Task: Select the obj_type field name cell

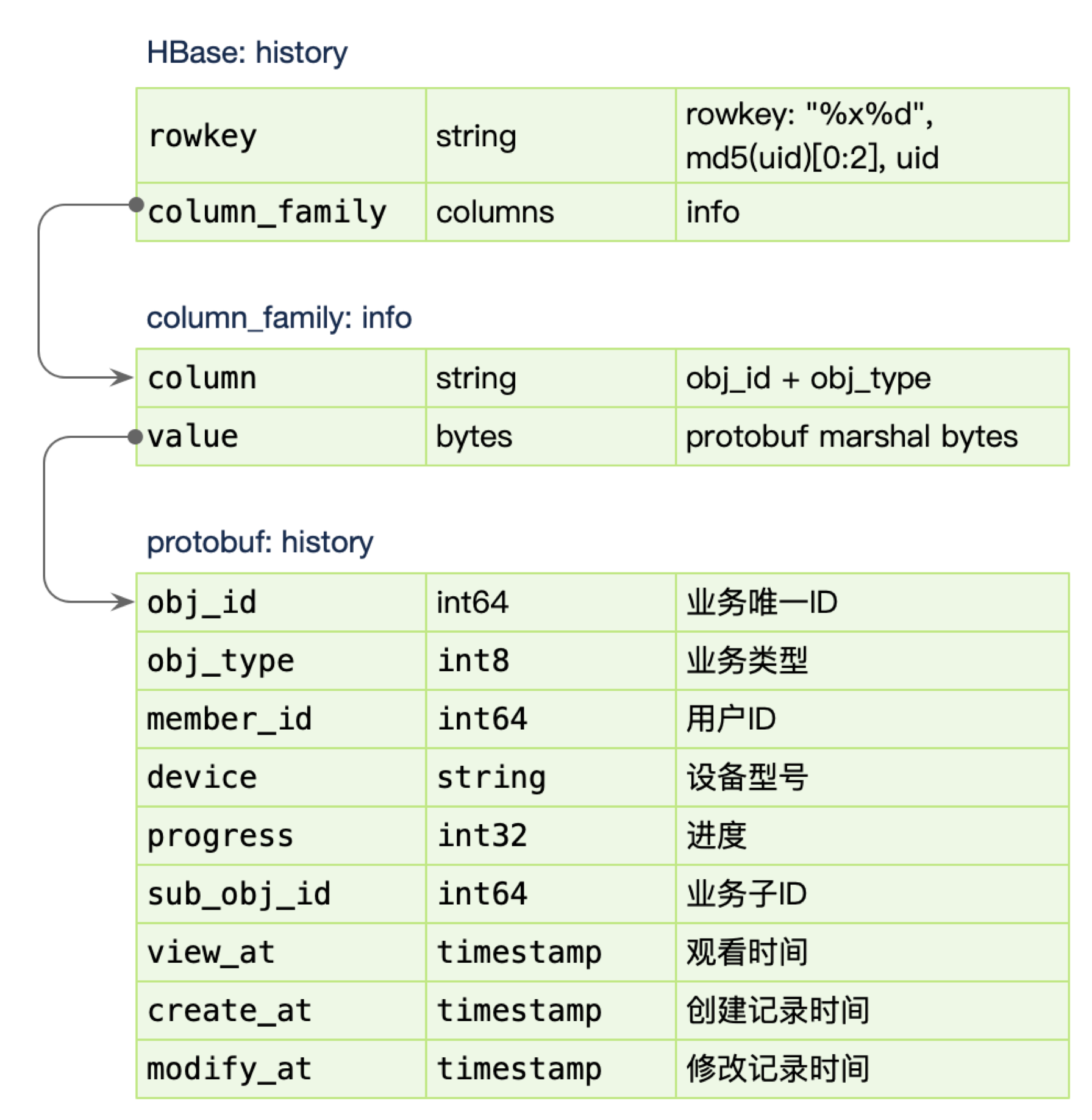Action: [x=281, y=661]
